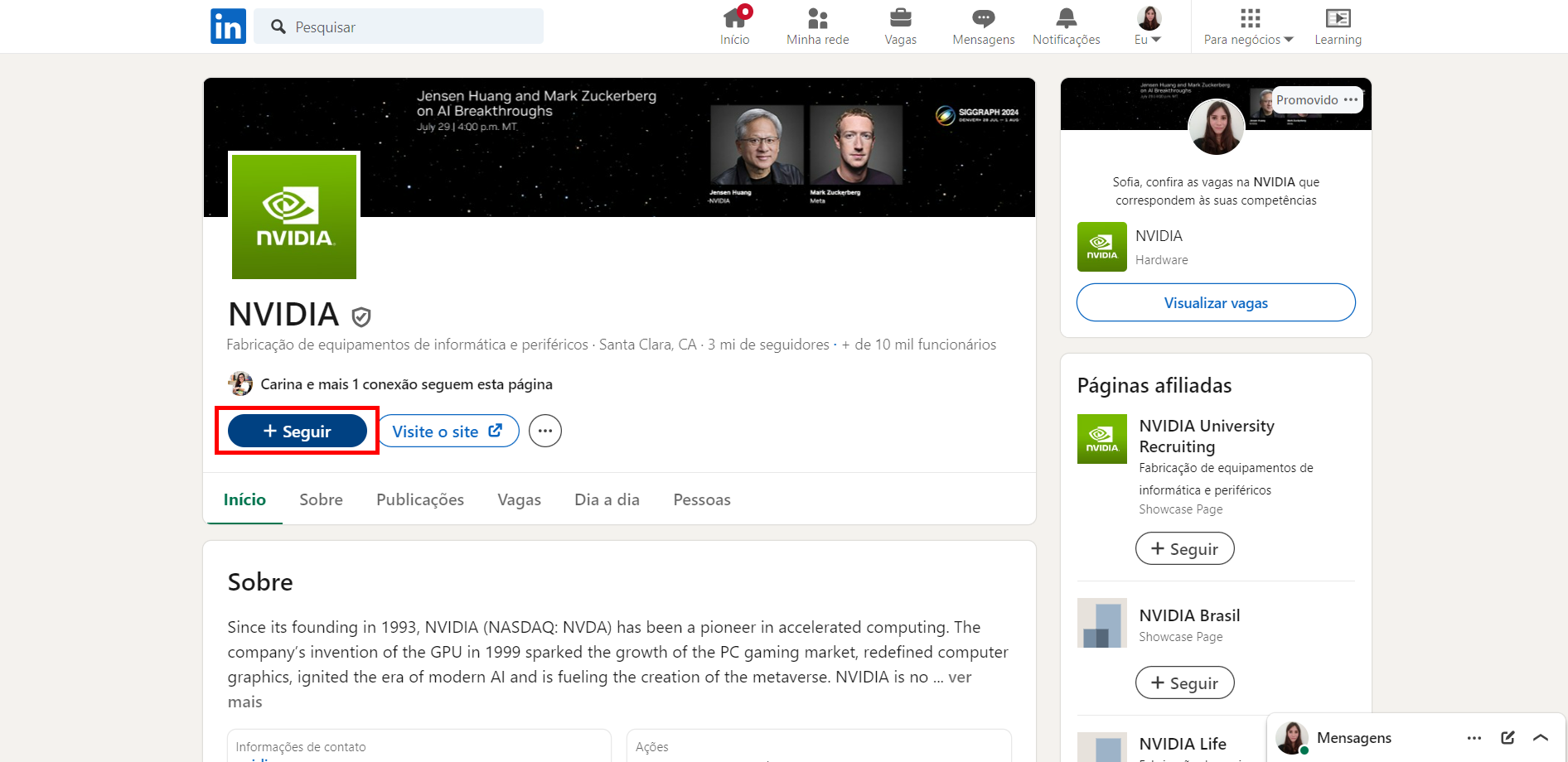
Task: Switch to the Vagas page tab
Action: point(519,499)
